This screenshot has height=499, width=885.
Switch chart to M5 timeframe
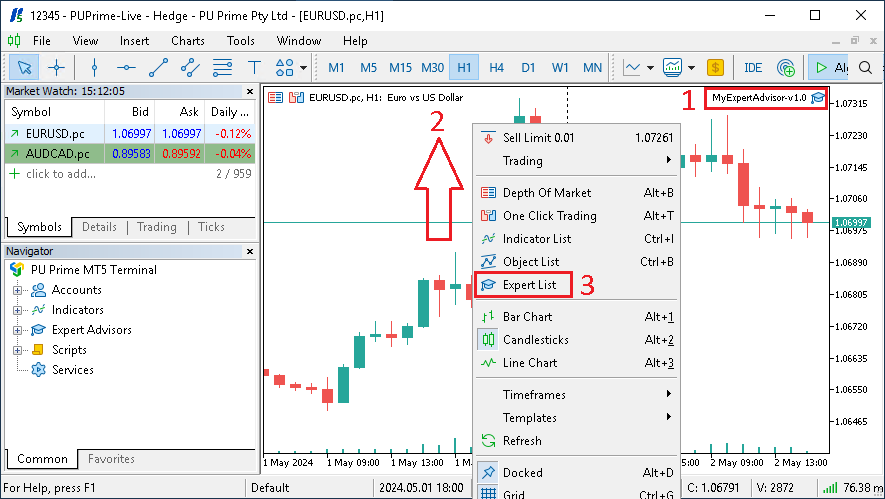pyautogui.click(x=369, y=68)
